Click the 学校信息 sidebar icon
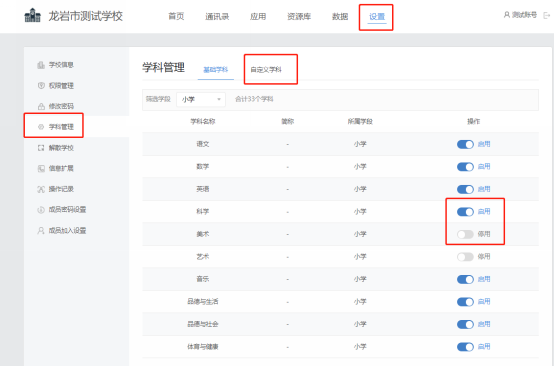This screenshot has height=366, width=554. coord(41,65)
